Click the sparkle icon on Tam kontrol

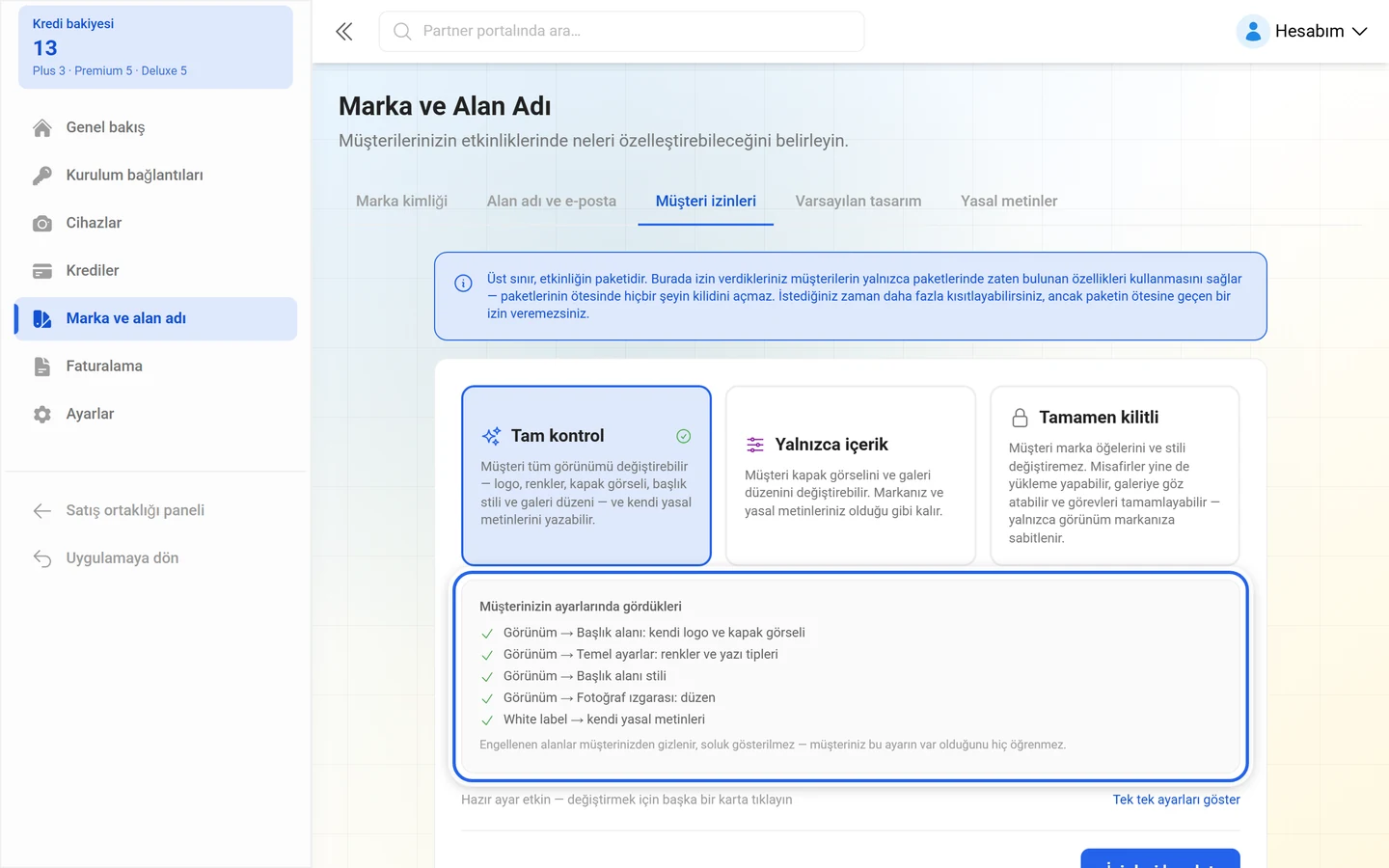coord(491,436)
